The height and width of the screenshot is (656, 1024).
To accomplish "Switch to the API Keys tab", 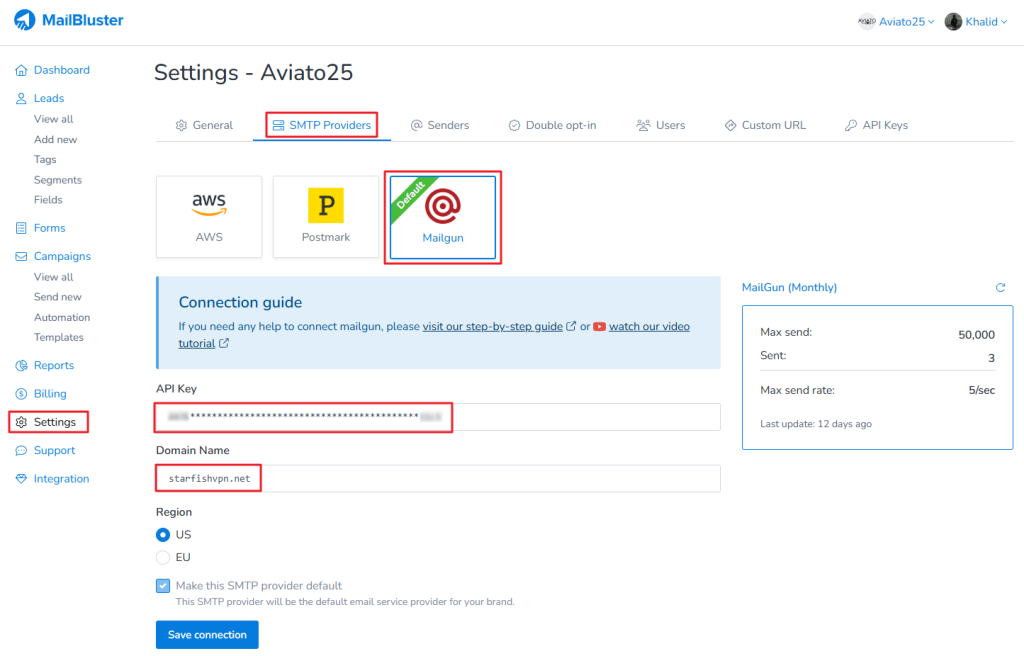I will (876, 125).
